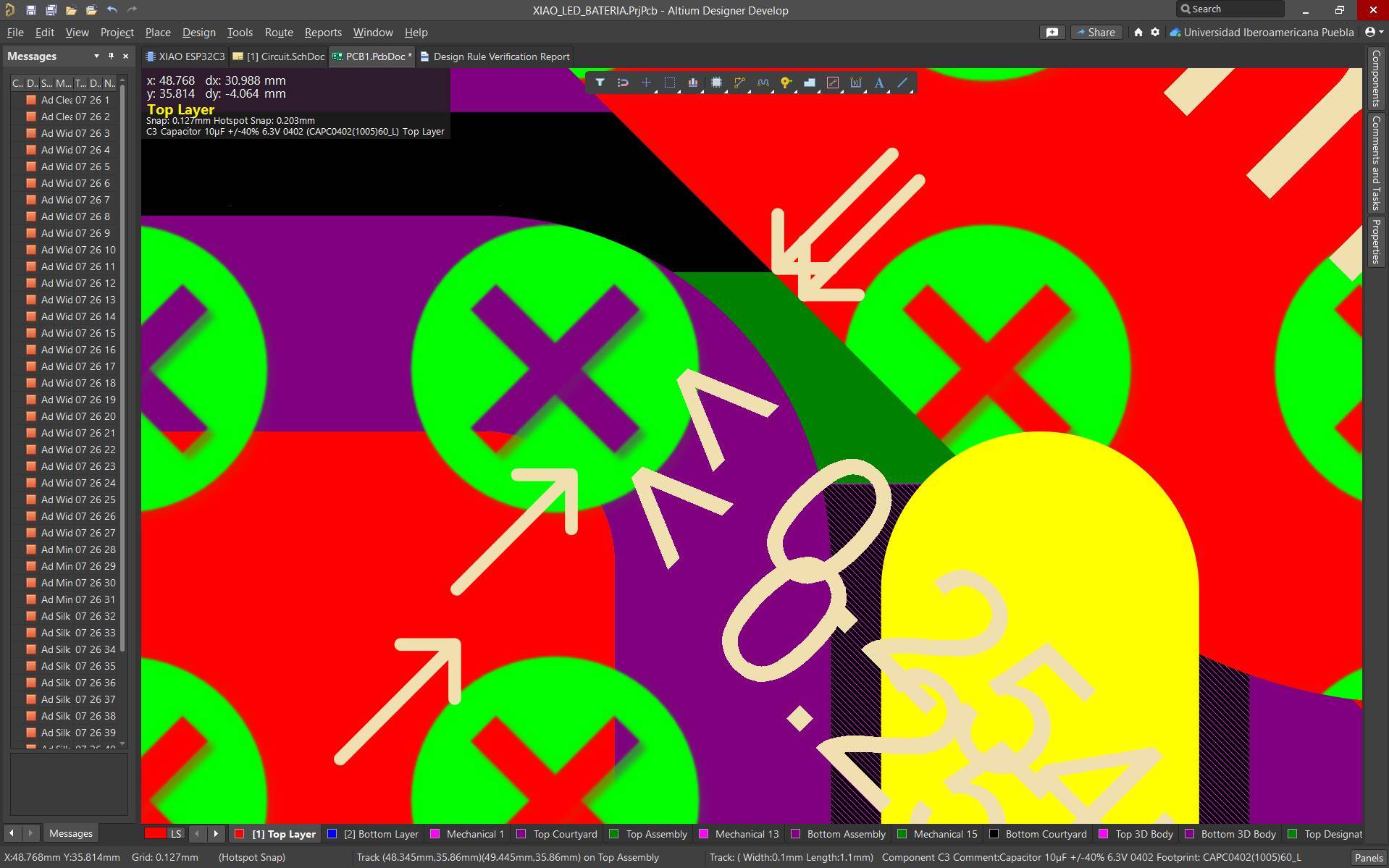Open a document with the folder icon
Viewport: 1389px width, 868px height.
pyautogui.click(x=71, y=10)
